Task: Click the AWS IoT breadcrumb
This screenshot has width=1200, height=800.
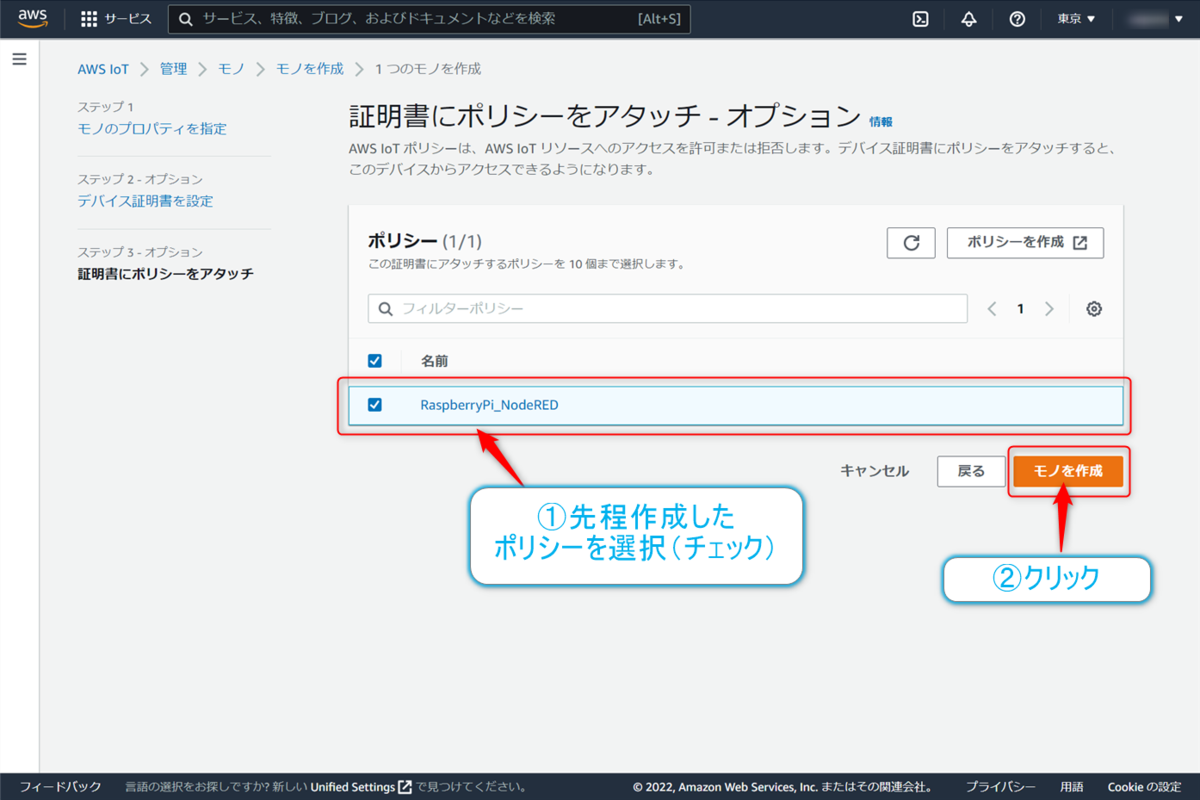Action: click(103, 69)
